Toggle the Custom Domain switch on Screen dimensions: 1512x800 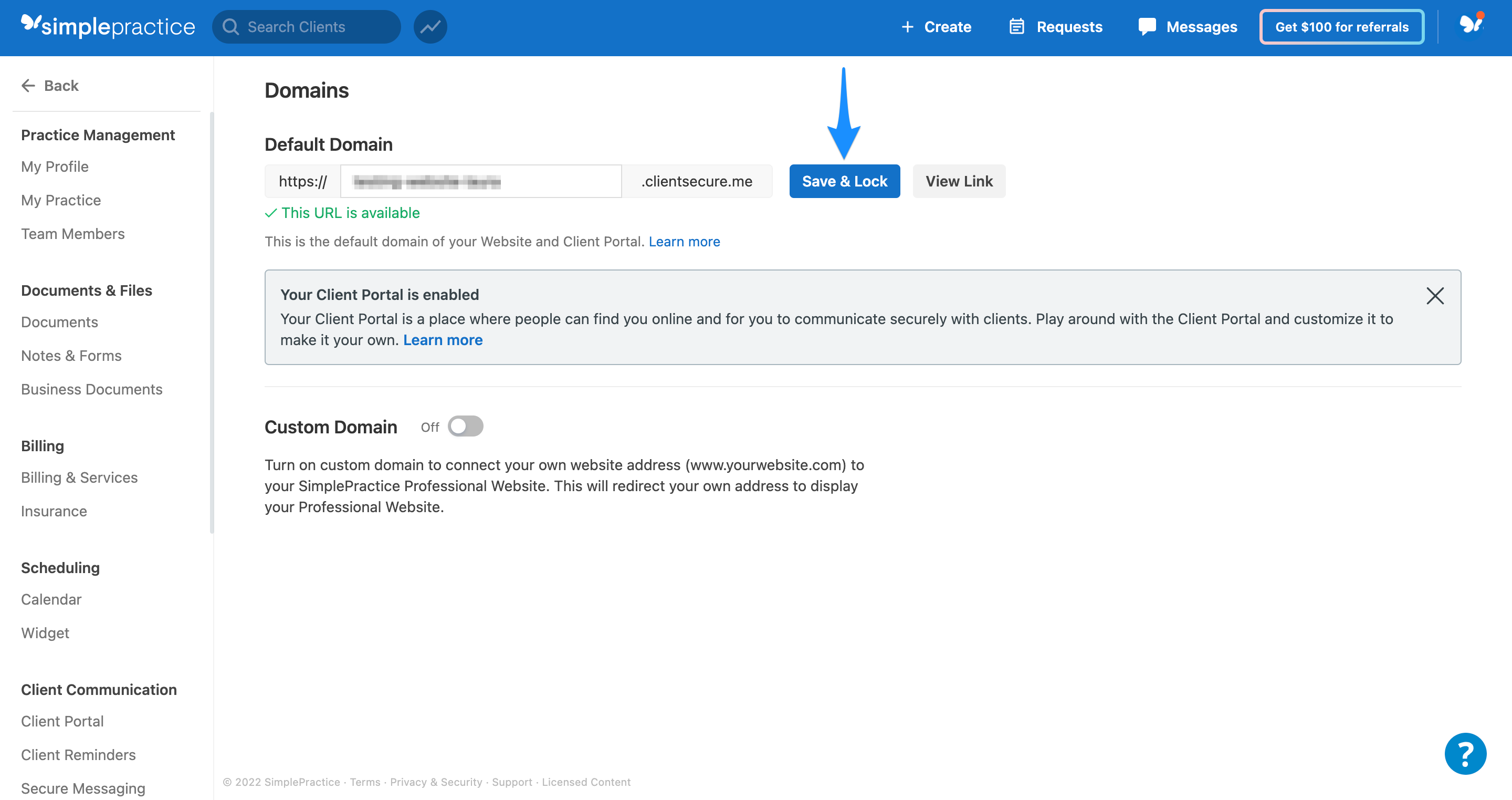pos(466,427)
